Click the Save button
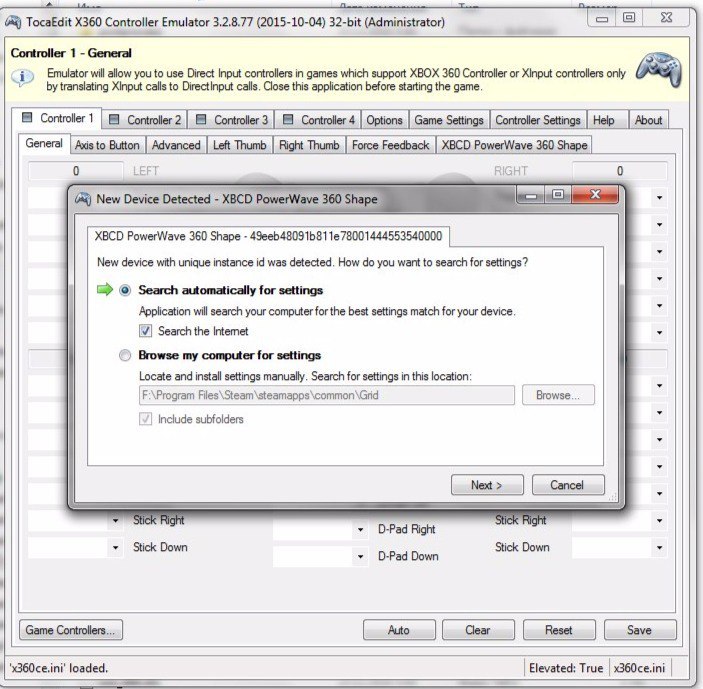 (639, 630)
